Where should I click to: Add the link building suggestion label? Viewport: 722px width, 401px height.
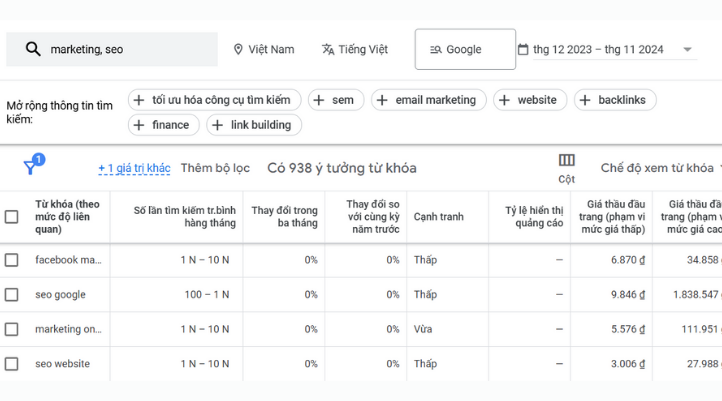click(x=254, y=125)
